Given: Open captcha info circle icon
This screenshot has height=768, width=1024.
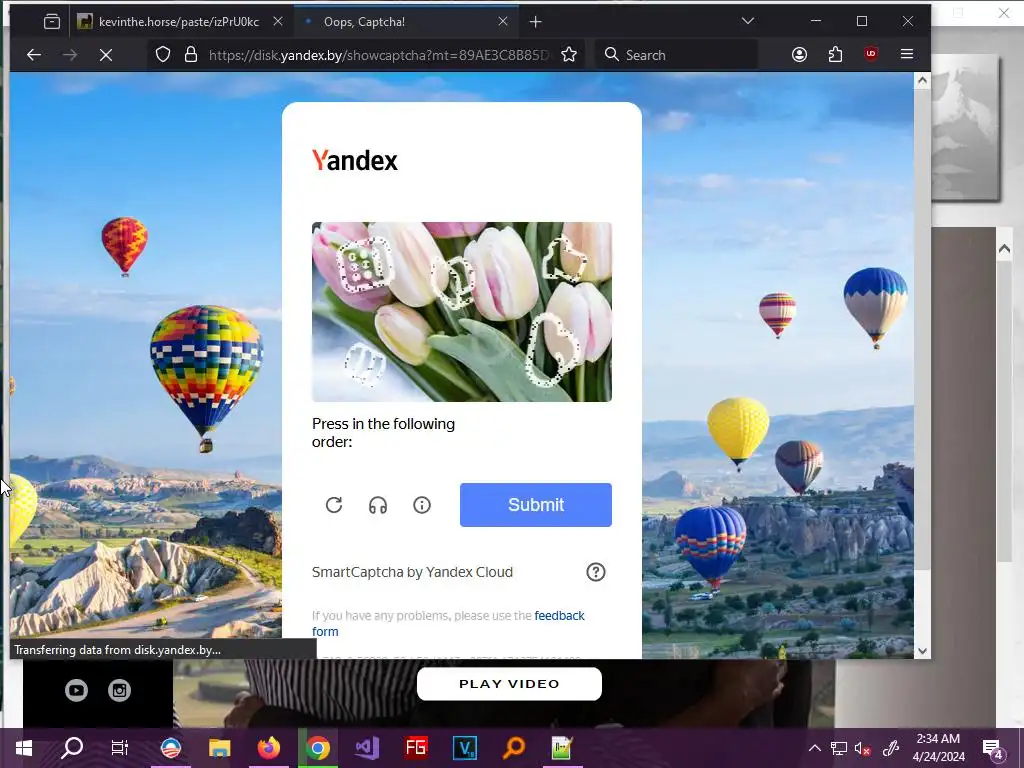Looking at the screenshot, I should (x=422, y=505).
